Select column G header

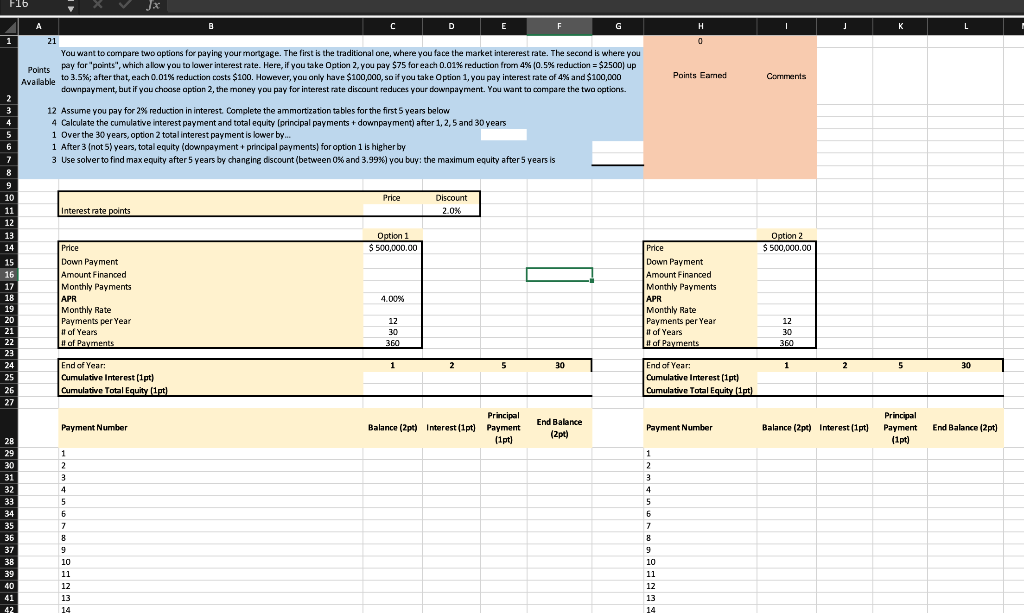coord(618,27)
